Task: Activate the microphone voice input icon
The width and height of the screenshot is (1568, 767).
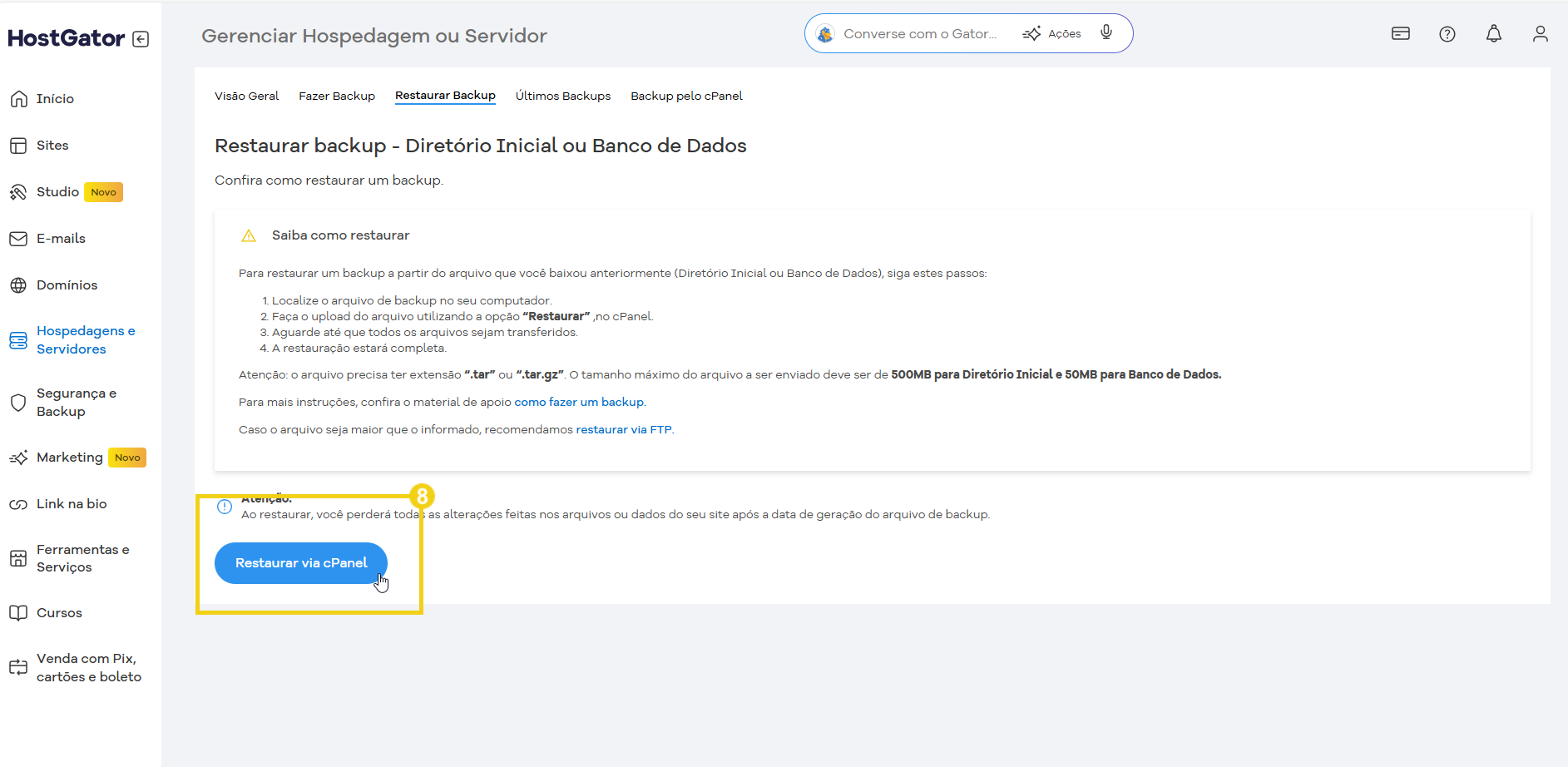Action: pos(1106,32)
